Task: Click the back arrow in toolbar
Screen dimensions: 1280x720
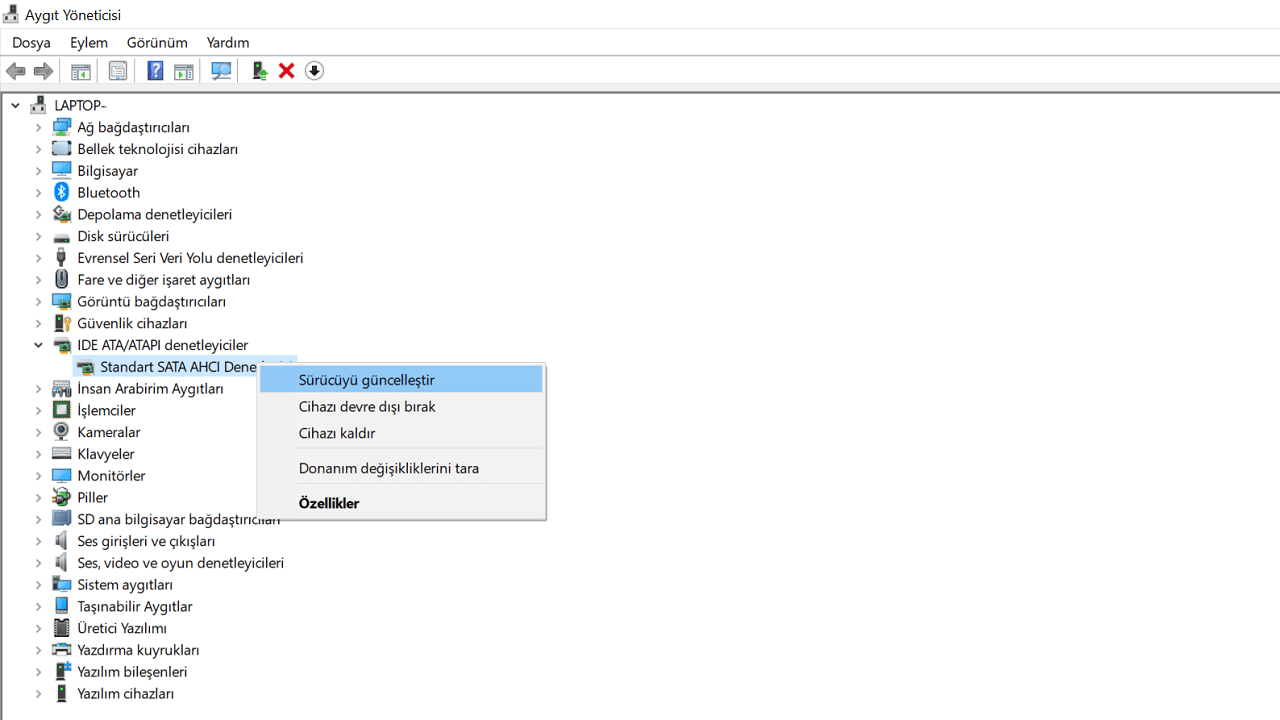Action: (16, 71)
